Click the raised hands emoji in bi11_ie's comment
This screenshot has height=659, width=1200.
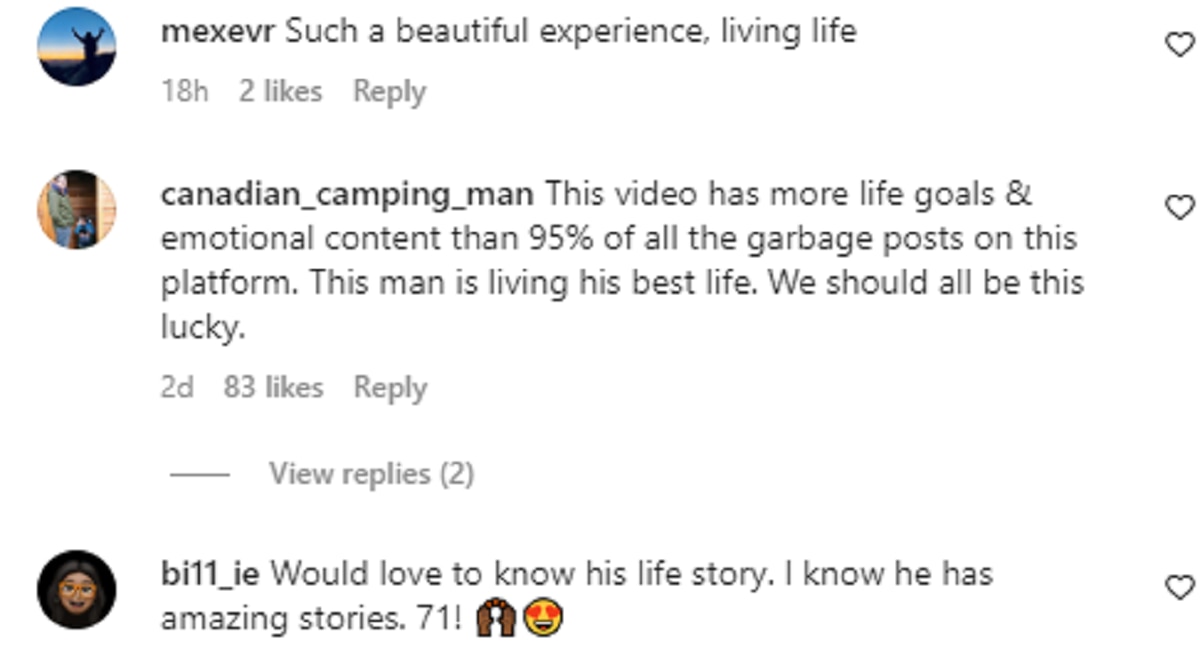497,619
